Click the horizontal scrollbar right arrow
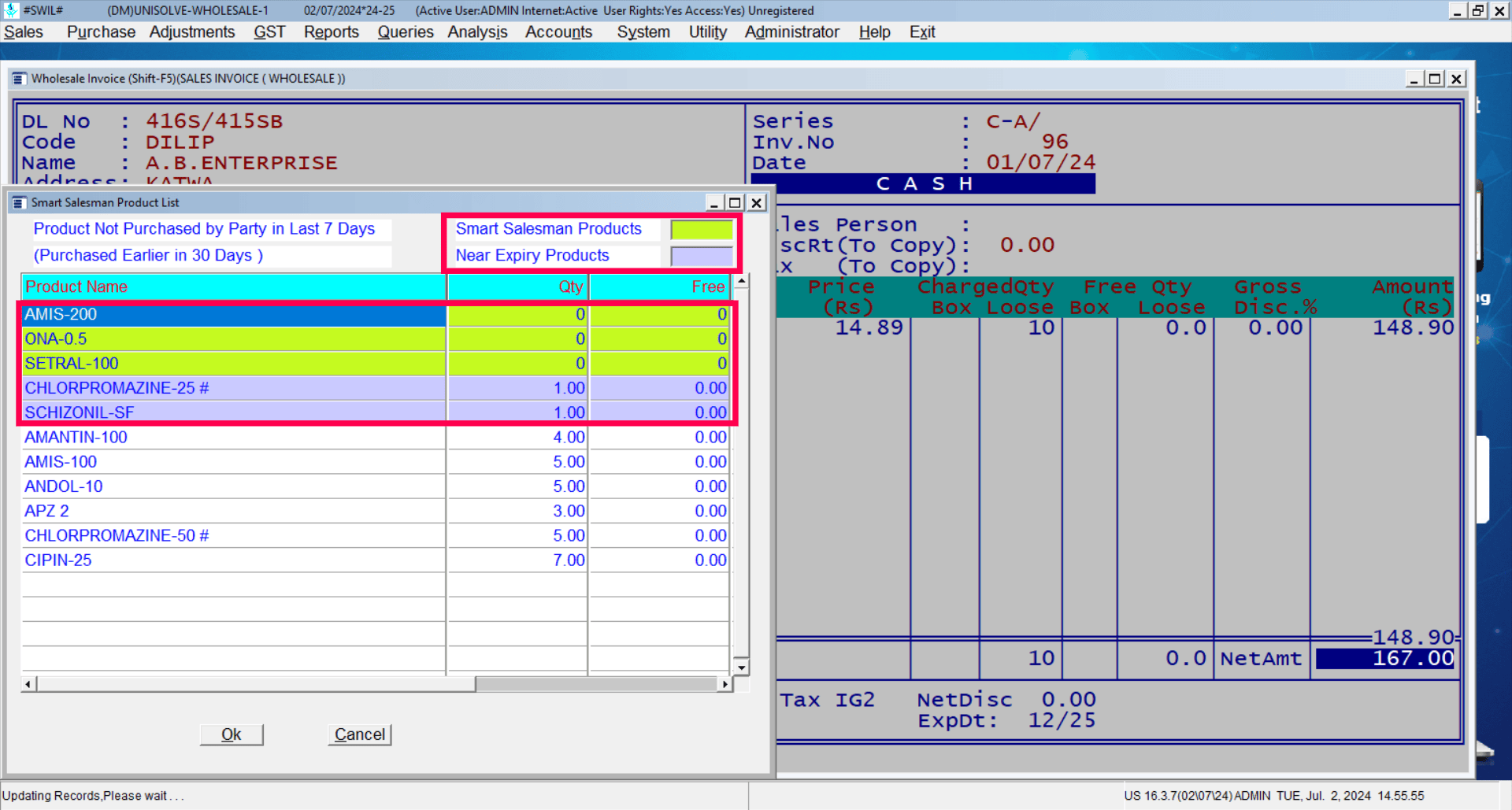1512x810 pixels. (x=725, y=684)
